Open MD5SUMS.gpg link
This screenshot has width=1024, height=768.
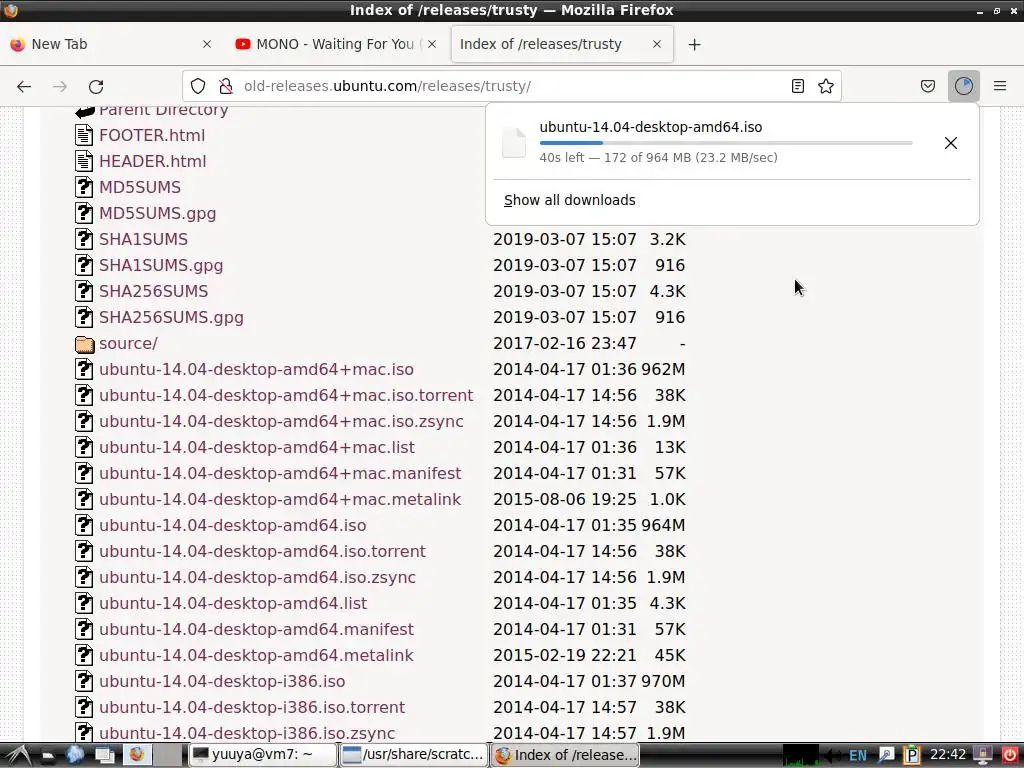[x=157, y=214]
